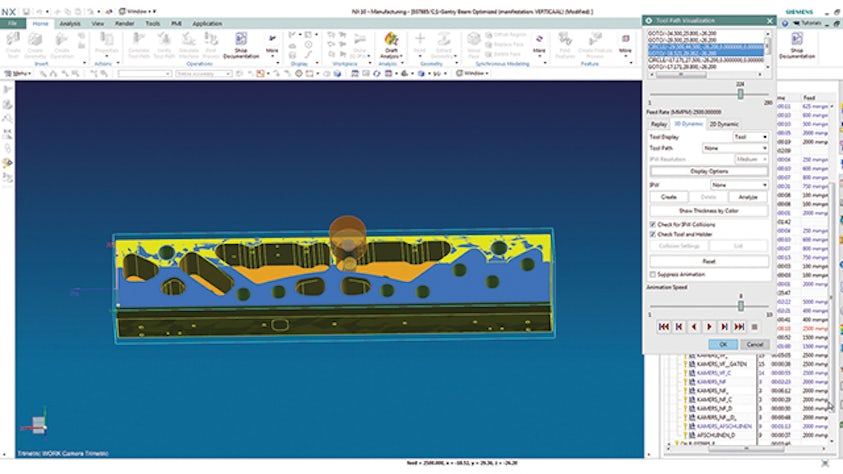This screenshot has height=474, width=843.
Task: Open the IPW dropdown set to None
Action: pyautogui.click(x=739, y=185)
